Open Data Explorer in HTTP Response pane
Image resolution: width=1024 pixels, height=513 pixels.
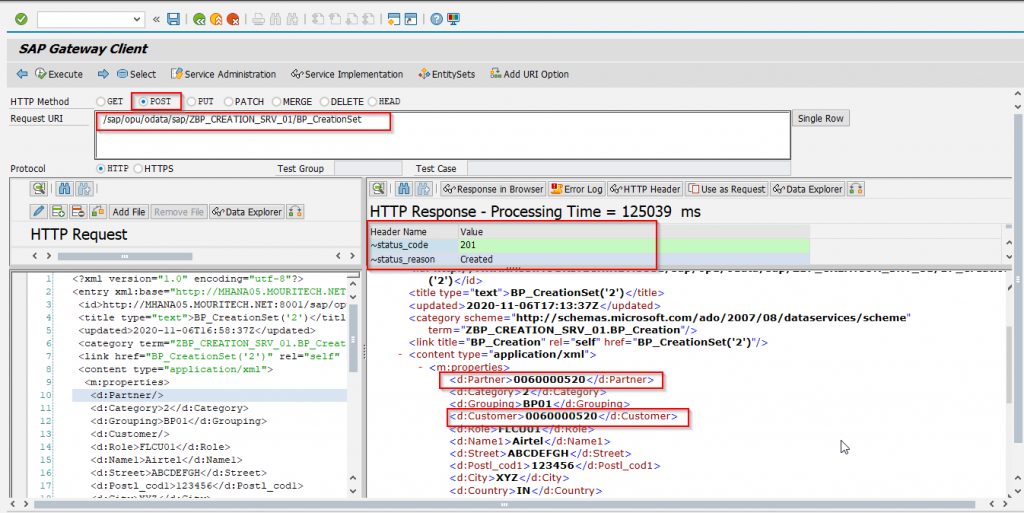click(x=808, y=189)
